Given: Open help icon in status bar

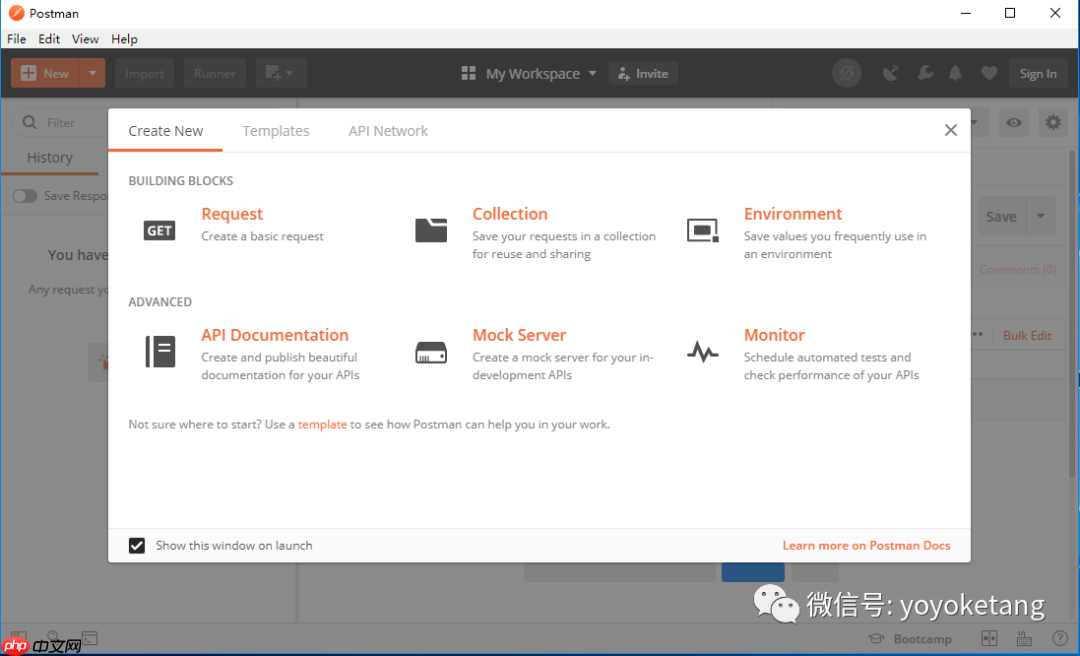Looking at the screenshot, I should [1060, 638].
